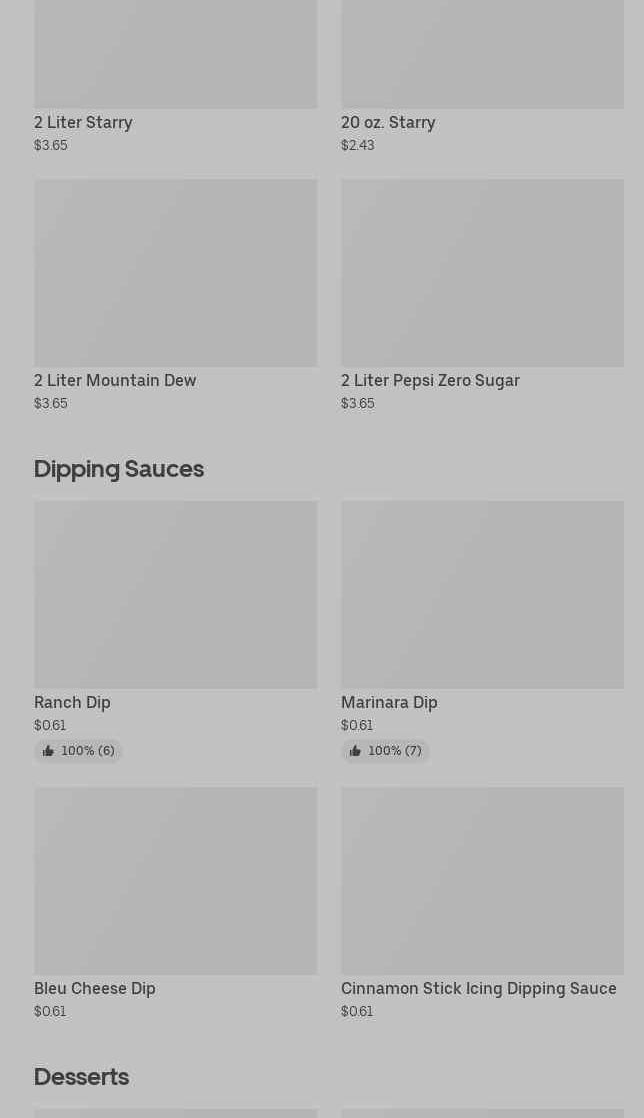Screen dimensions: 644x1118
Task: Click the Marinara Dip item name
Action: (389, 702)
